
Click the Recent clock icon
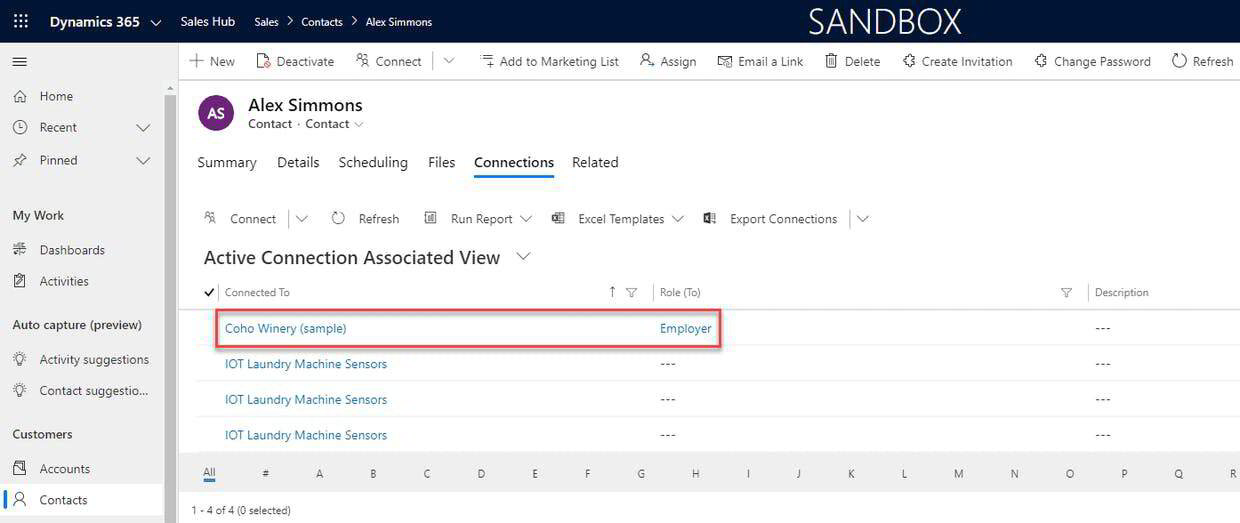[20, 127]
